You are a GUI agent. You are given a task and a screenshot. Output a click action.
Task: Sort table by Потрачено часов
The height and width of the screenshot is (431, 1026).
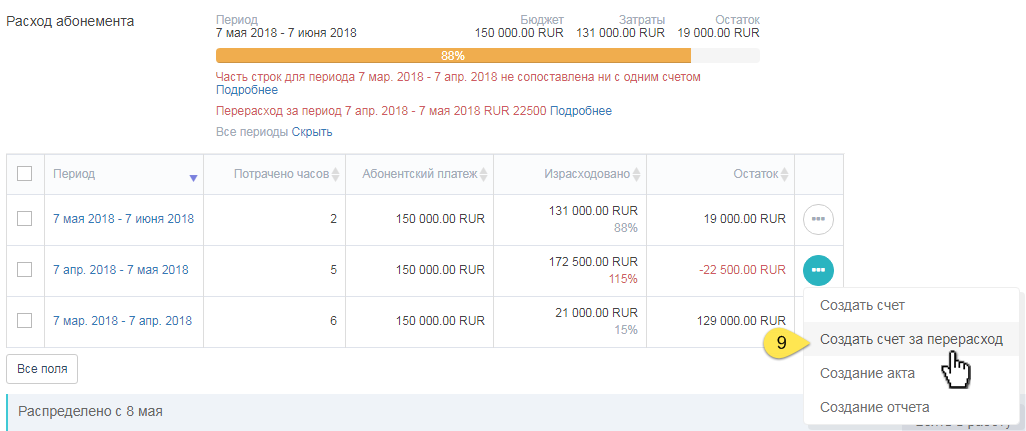pos(336,175)
